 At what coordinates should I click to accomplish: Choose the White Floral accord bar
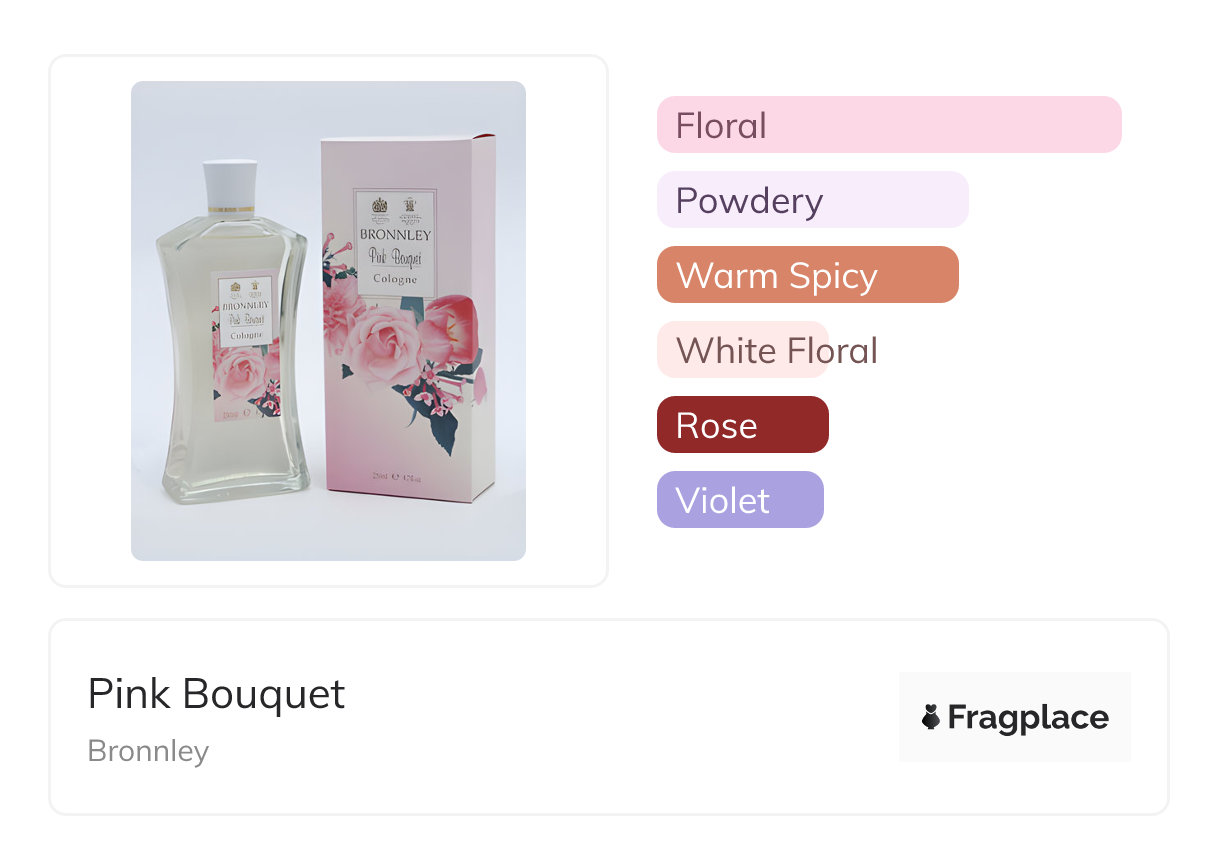tap(743, 350)
